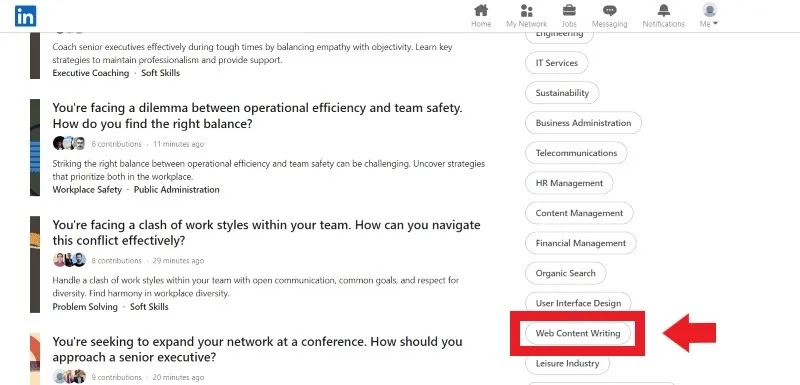The height and width of the screenshot is (385, 800).
Task: Click the LinkedIn logo icon
Action: [x=25, y=16]
